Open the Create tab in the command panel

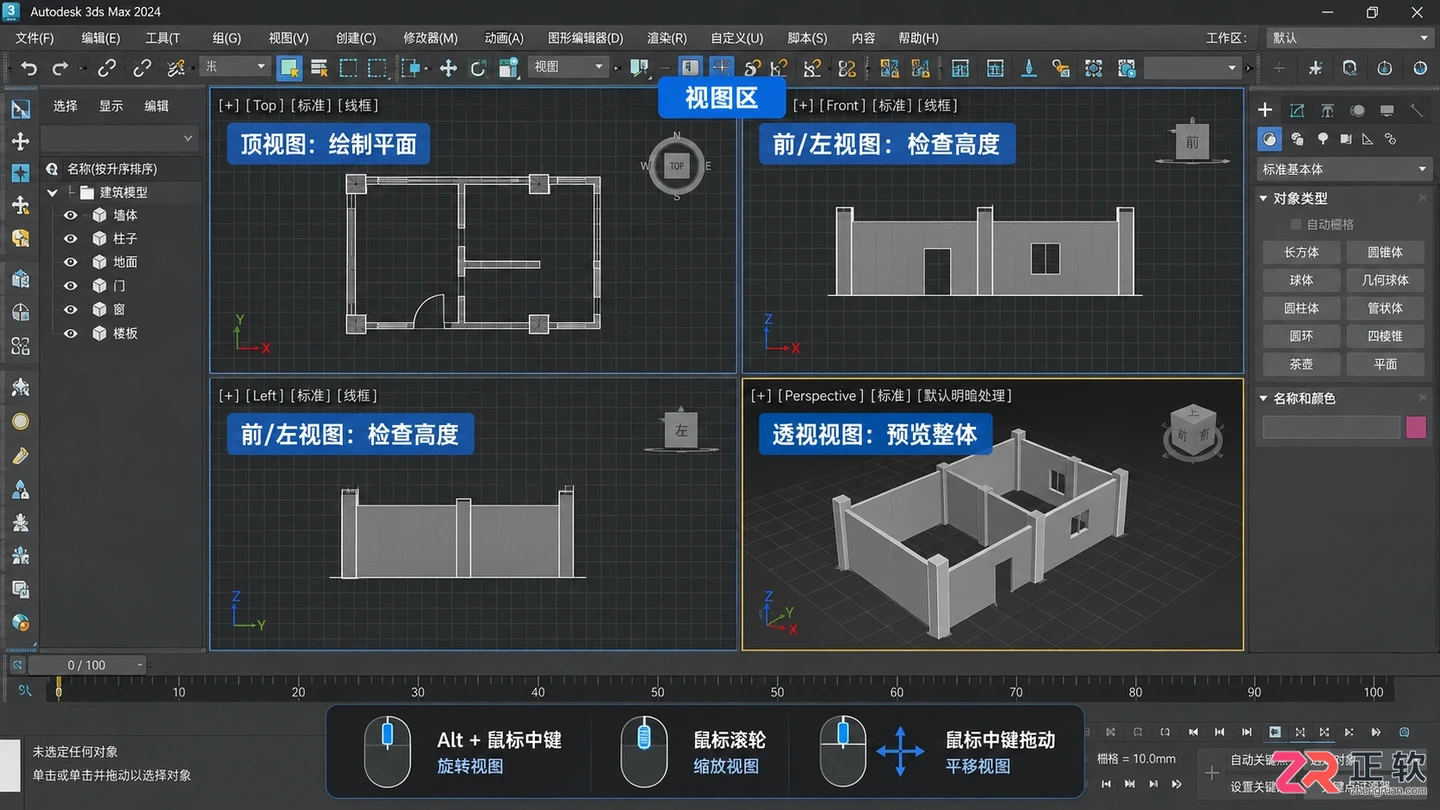pos(1265,110)
